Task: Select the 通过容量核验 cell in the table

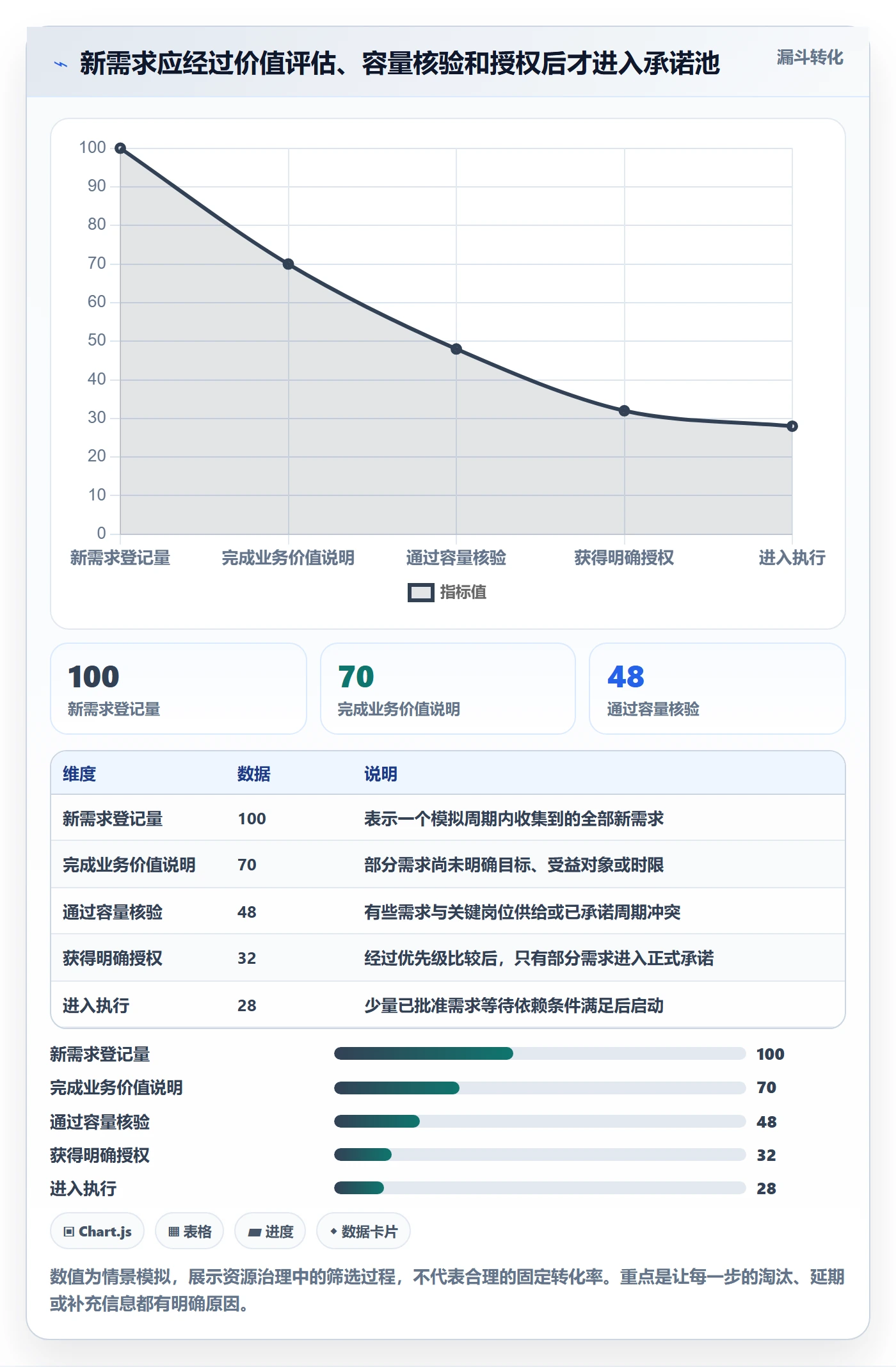Action: [113, 912]
